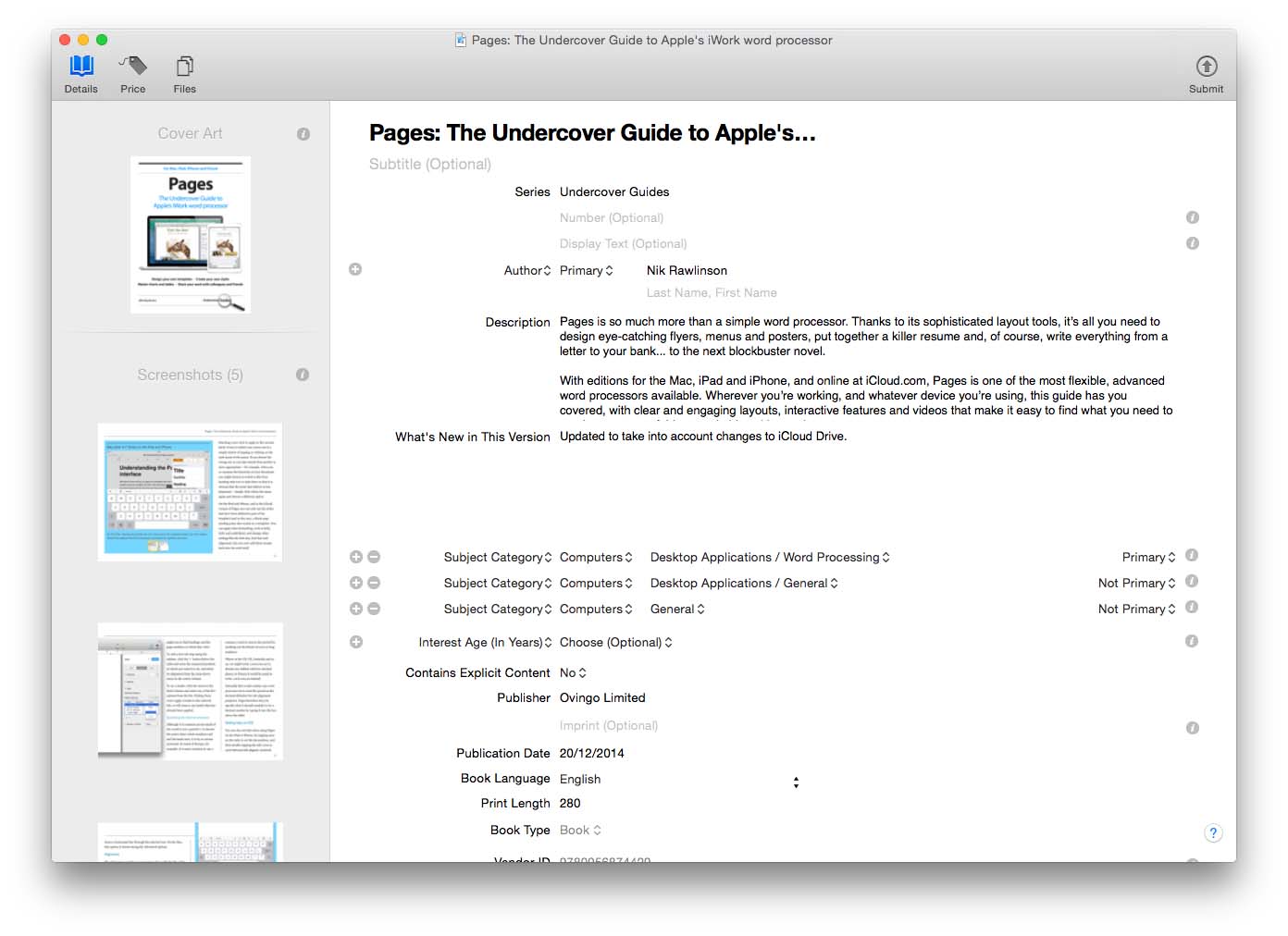
Task: Click the document icon in title bar
Action: (461, 40)
